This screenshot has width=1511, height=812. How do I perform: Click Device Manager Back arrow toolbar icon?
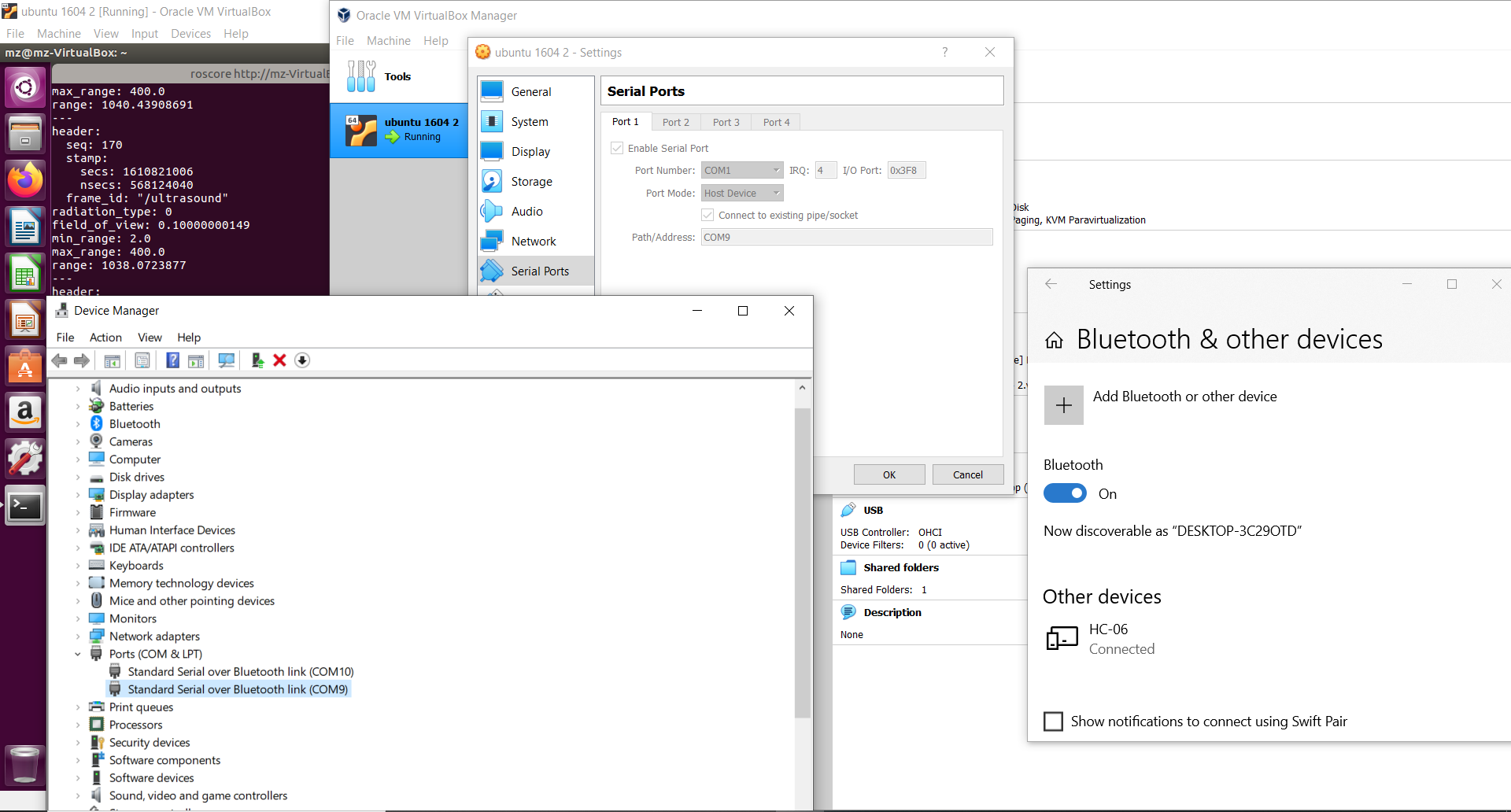tap(59, 360)
